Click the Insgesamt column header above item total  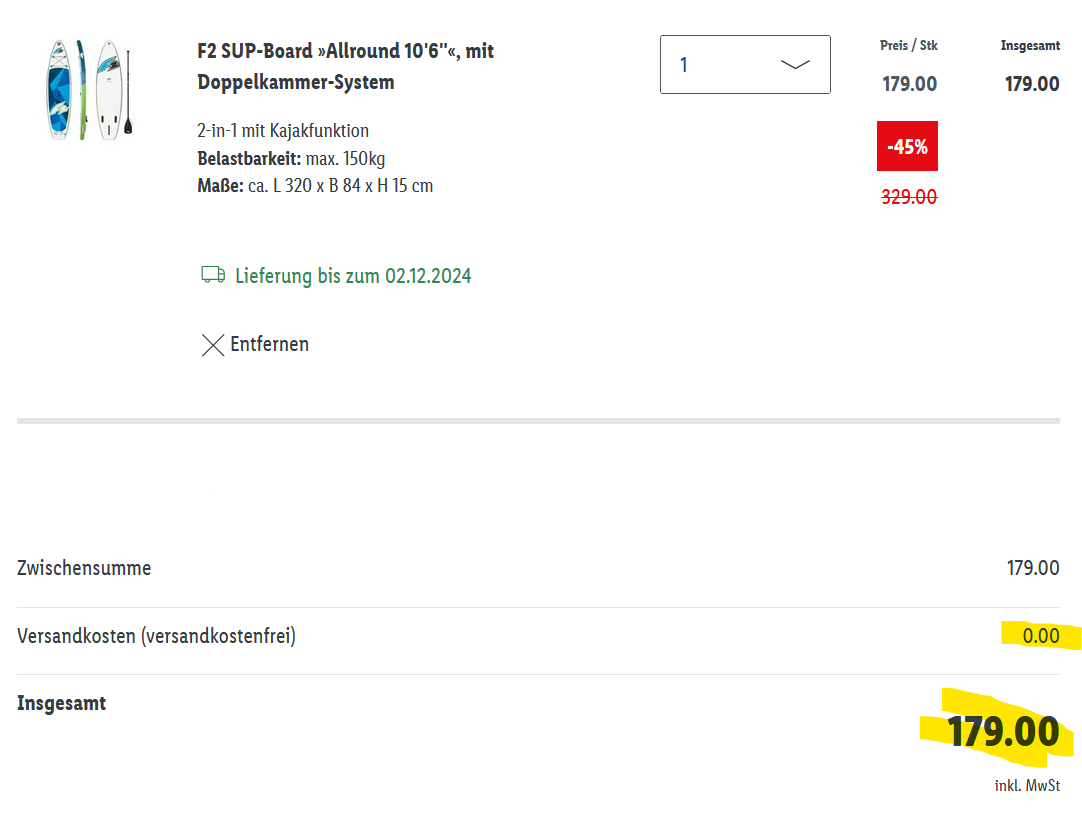tap(1029, 45)
